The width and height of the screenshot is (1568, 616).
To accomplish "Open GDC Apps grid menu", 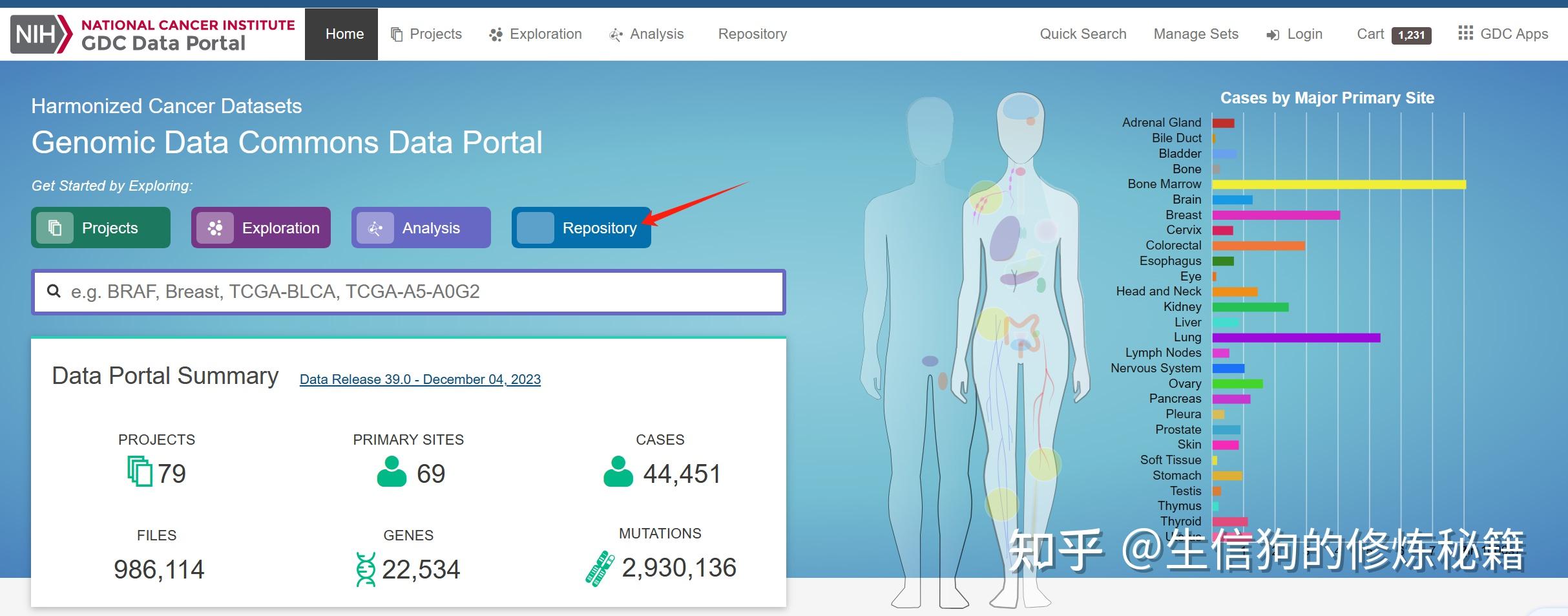I will point(1465,34).
